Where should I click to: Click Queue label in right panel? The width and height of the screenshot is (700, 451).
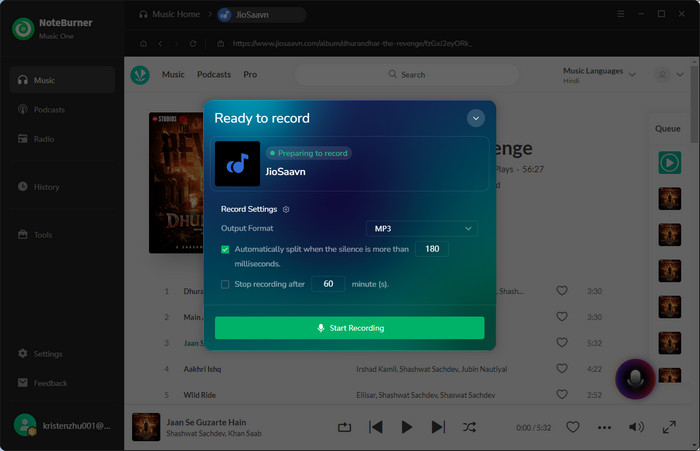(667, 129)
